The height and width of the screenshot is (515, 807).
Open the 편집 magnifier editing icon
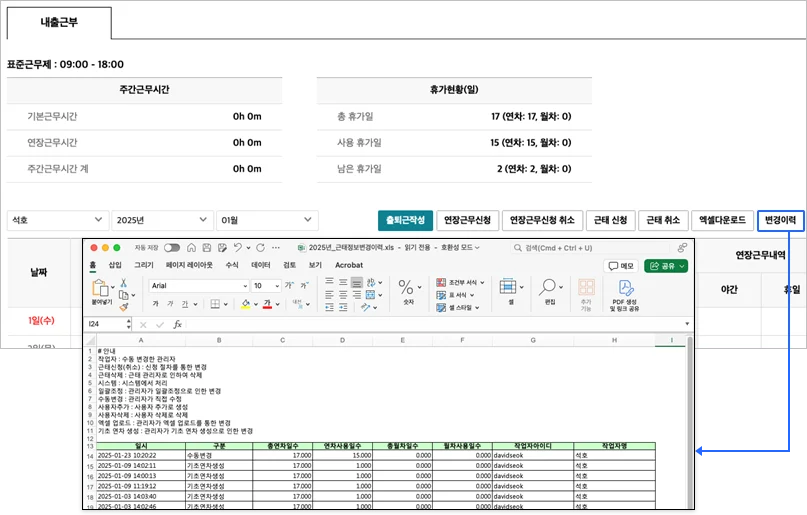click(548, 290)
